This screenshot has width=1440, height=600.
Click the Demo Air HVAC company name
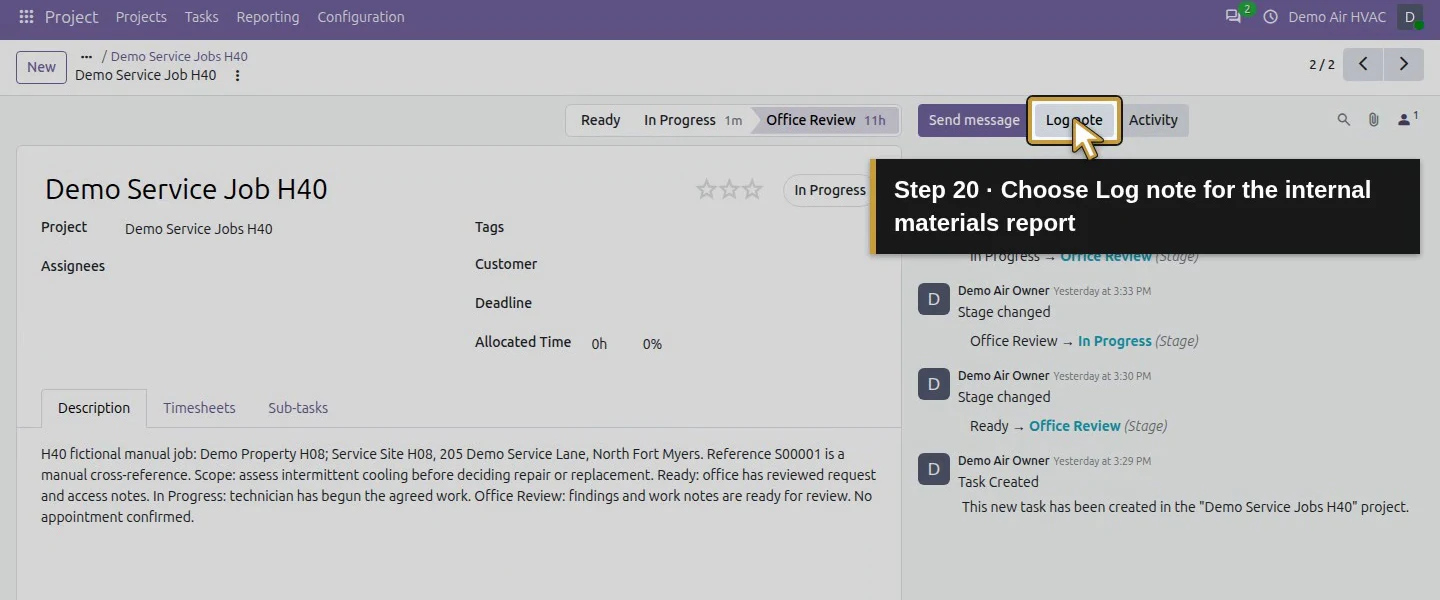1337,17
